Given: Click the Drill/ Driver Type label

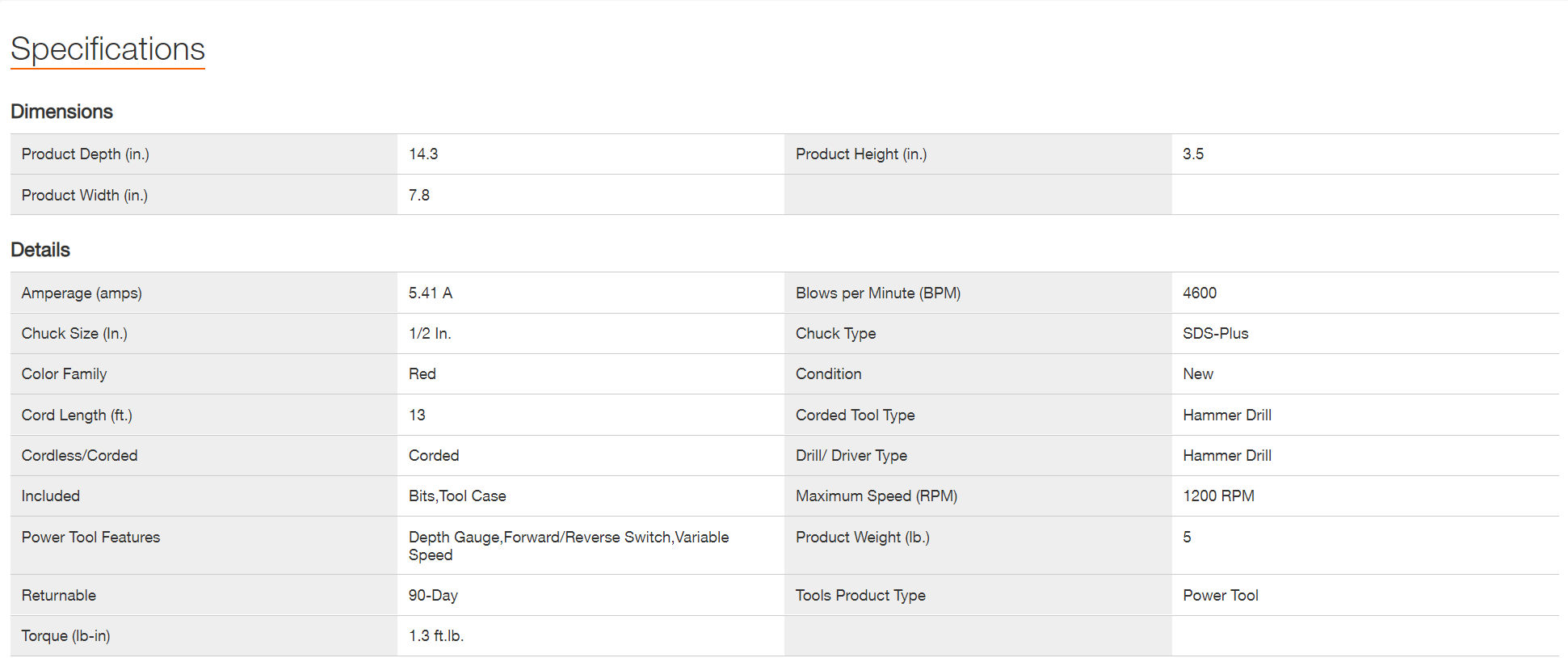Looking at the screenshot, I should 851,455.
